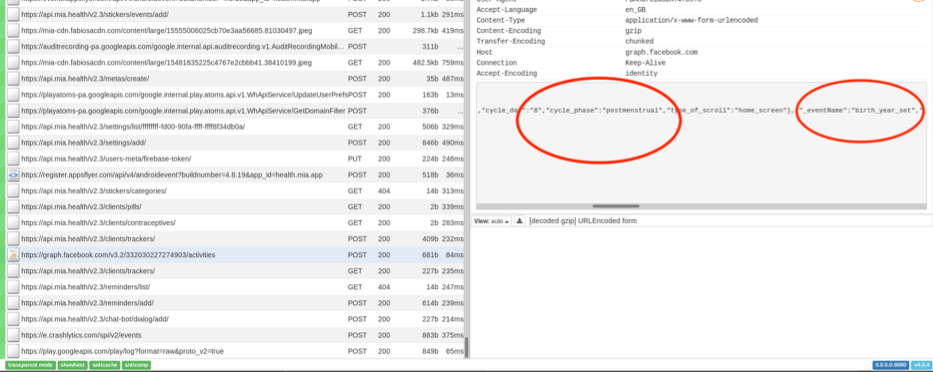This screenshot has height=372, width=933.
Task: Click the anticomp status label
Action: click(136, 365)
